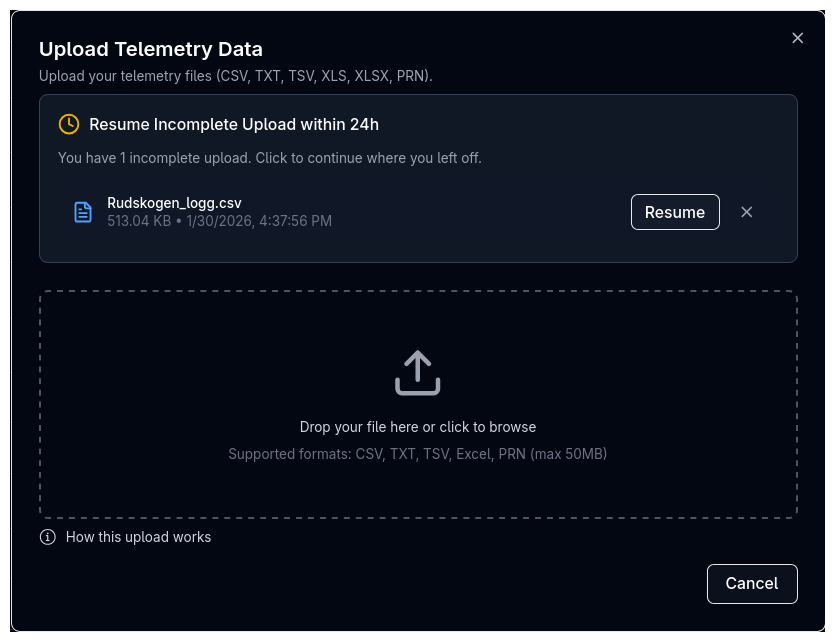
Task: Click the Upload Telemetry Data title
Action: coord(151,49)
